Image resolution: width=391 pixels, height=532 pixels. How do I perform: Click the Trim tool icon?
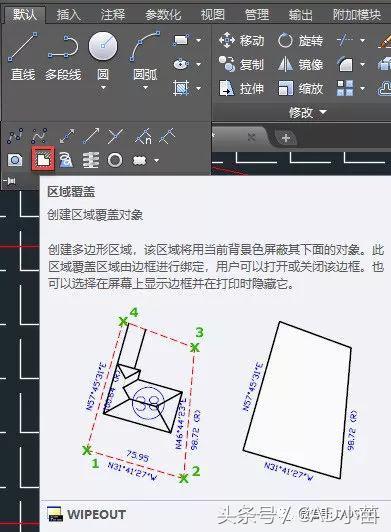[345, 40]
